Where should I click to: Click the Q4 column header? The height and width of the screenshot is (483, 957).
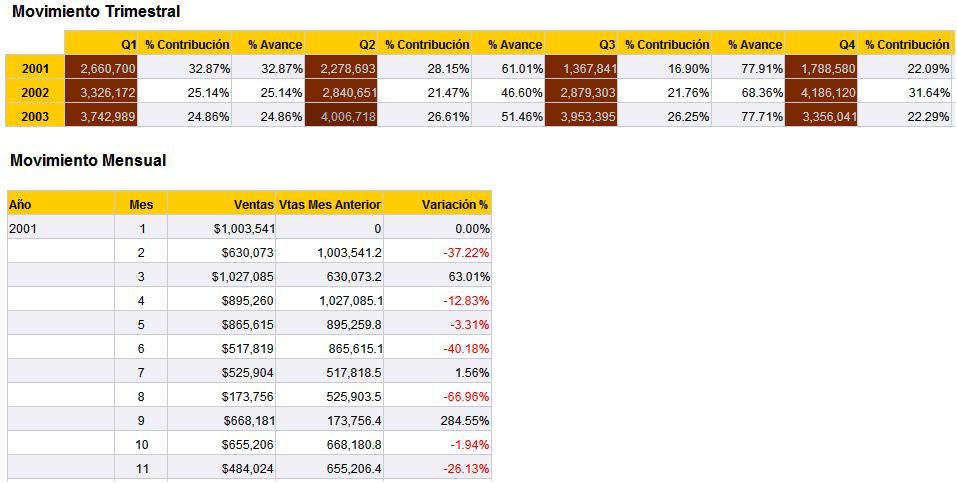coord(821,44)
